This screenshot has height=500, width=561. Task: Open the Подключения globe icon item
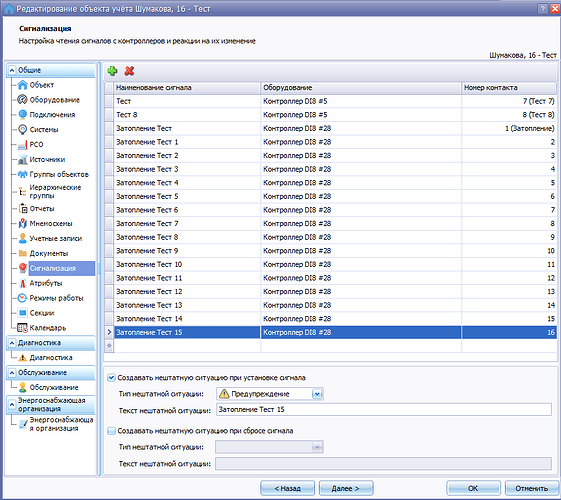tap(23, 114)
